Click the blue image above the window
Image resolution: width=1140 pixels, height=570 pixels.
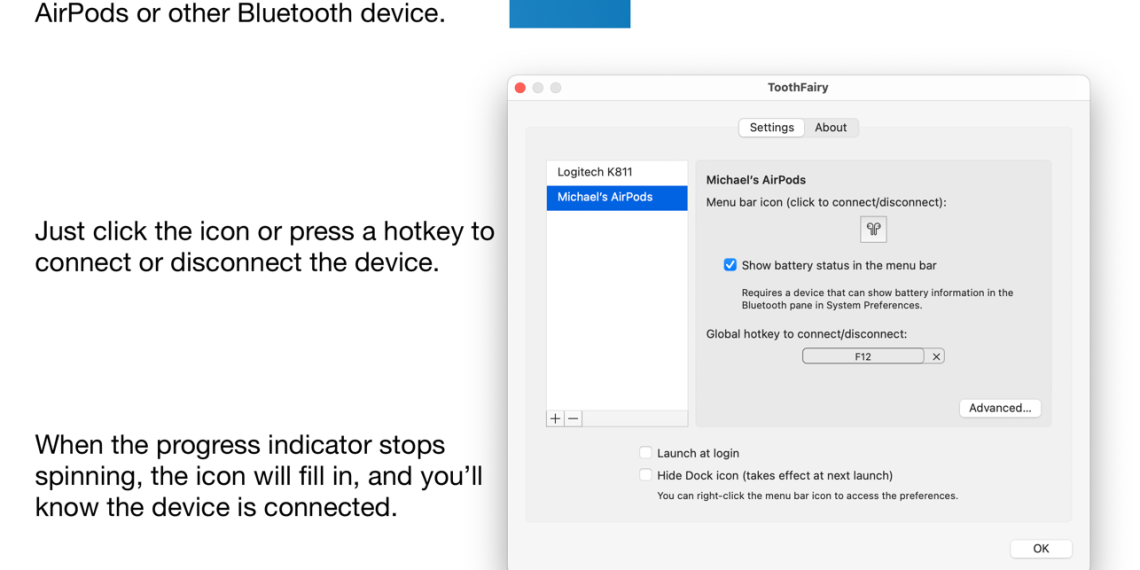pos(569,13)
